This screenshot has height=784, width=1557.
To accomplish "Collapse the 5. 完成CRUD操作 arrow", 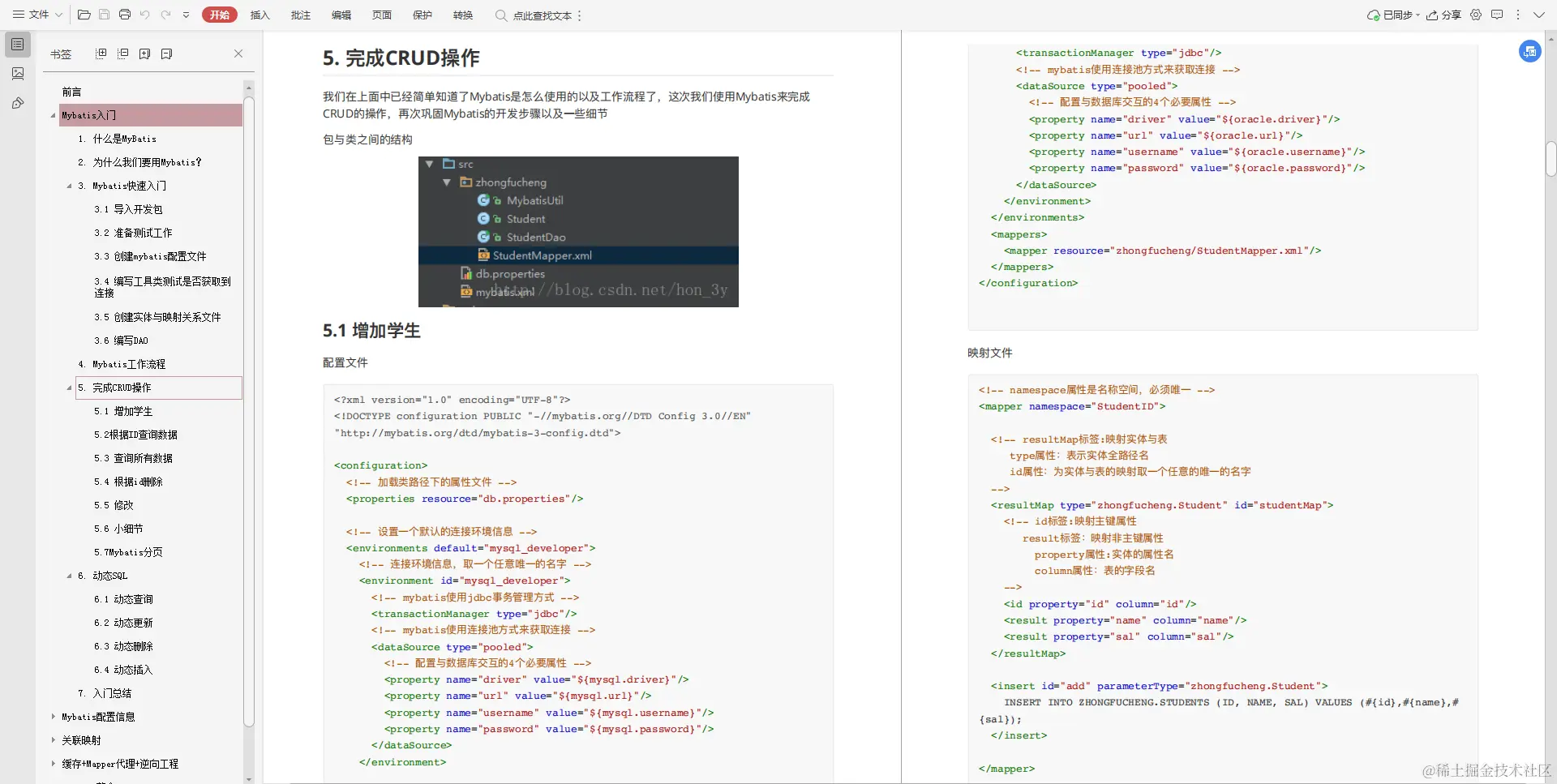I will 69,388.
